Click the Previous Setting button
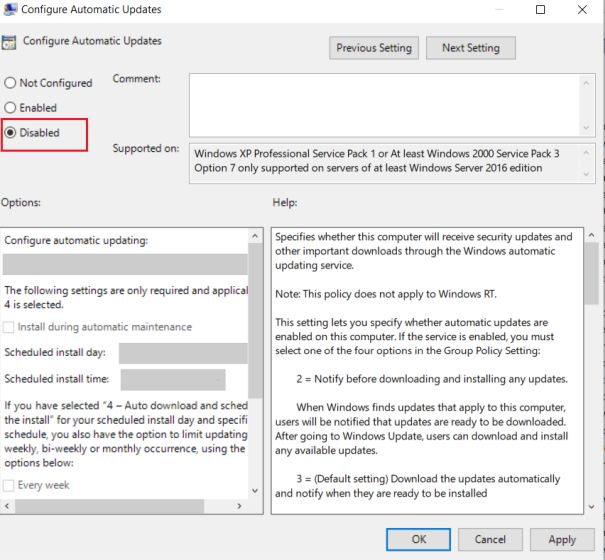 click(374, 48)
